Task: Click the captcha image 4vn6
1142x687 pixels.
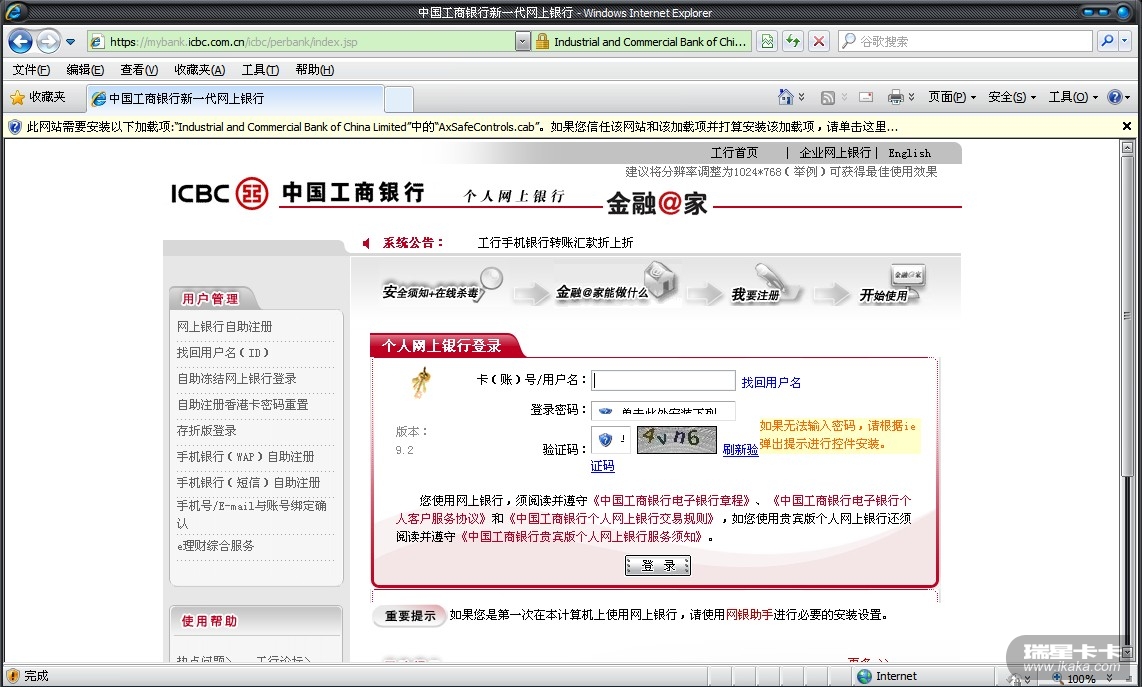Action: point(677,439)
